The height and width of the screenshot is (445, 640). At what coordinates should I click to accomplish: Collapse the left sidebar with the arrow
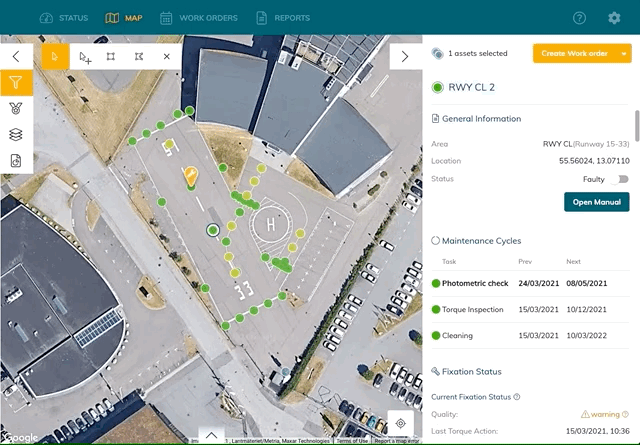[16, 57]
